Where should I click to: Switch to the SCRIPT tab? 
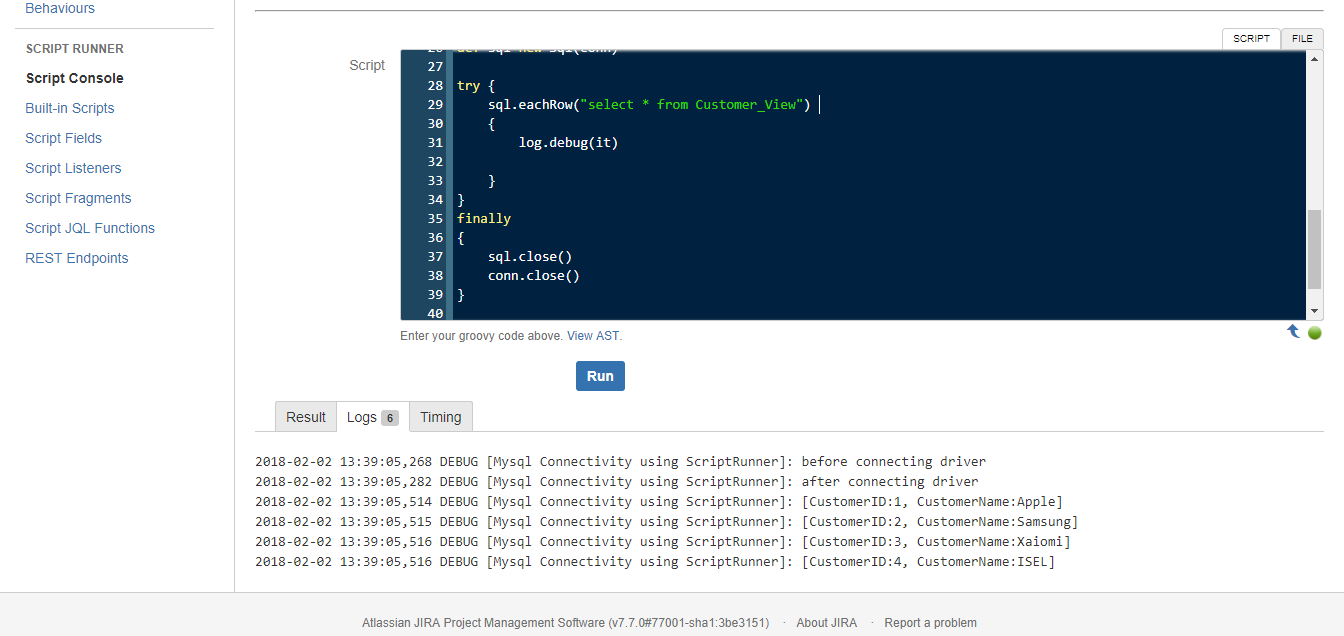(x=1251, y=38)
